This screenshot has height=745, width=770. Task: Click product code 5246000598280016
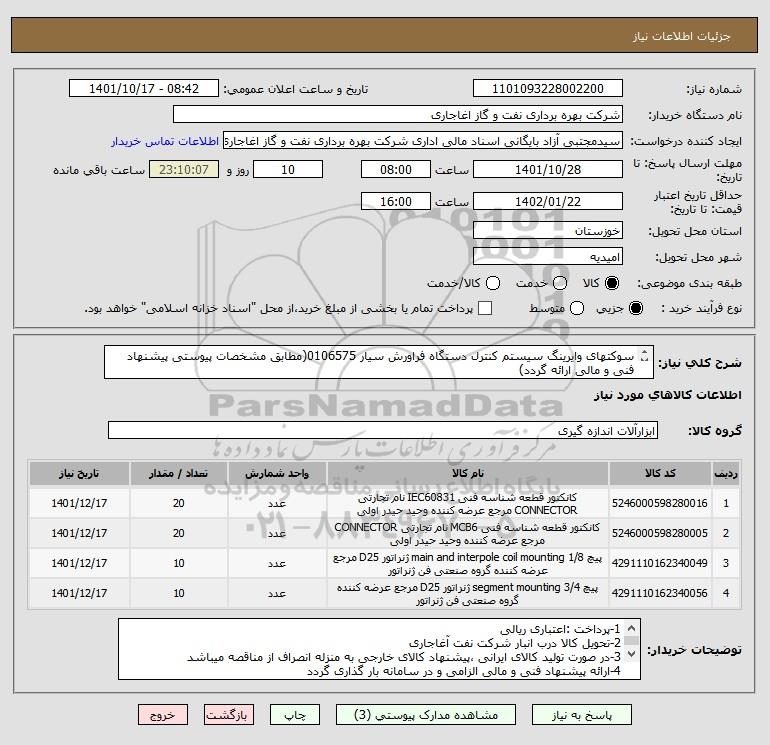click(660, 503)
